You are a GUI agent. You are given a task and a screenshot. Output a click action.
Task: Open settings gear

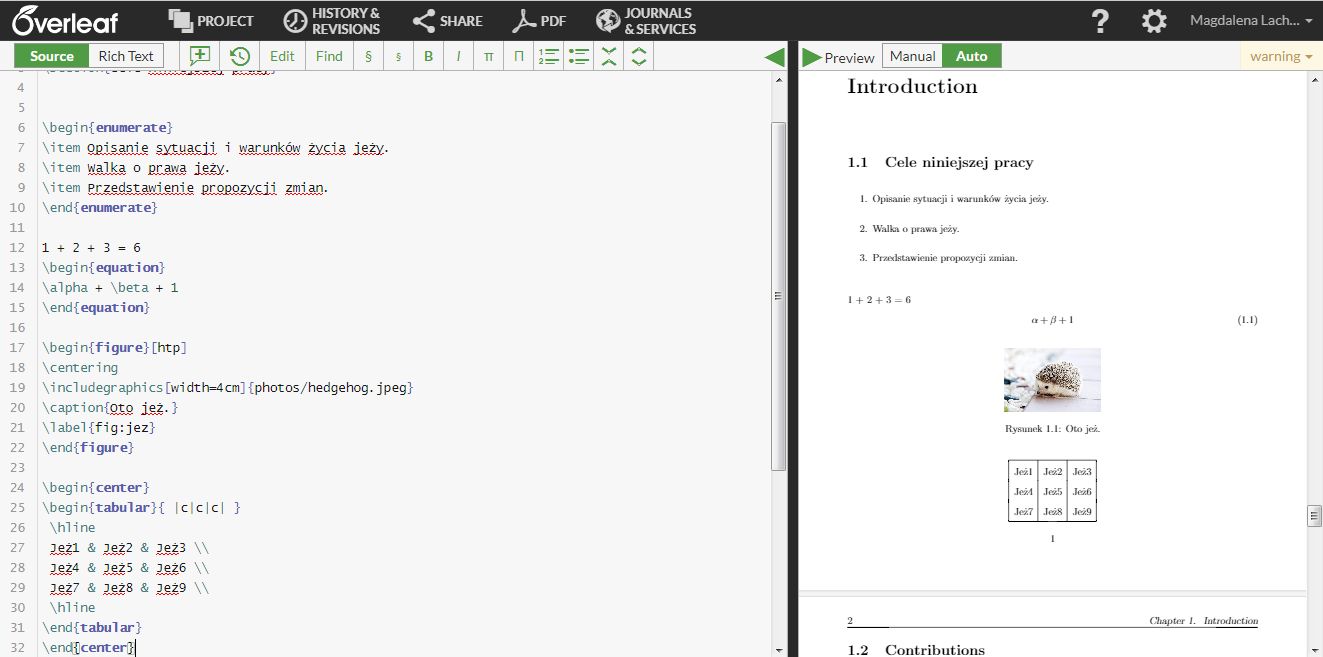coord(1154,21)
